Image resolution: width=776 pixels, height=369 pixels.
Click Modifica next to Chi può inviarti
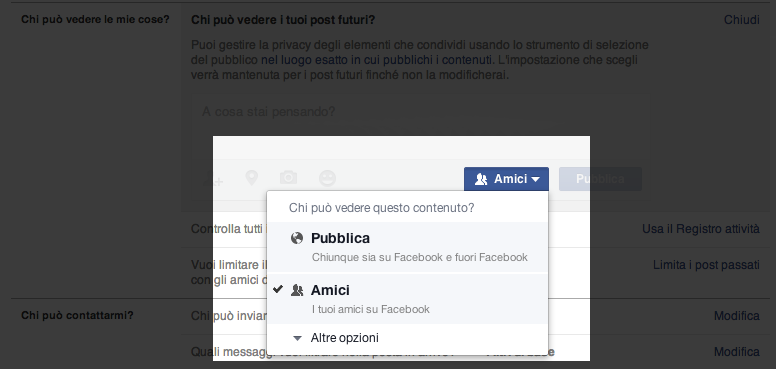(x=736, y=316)
